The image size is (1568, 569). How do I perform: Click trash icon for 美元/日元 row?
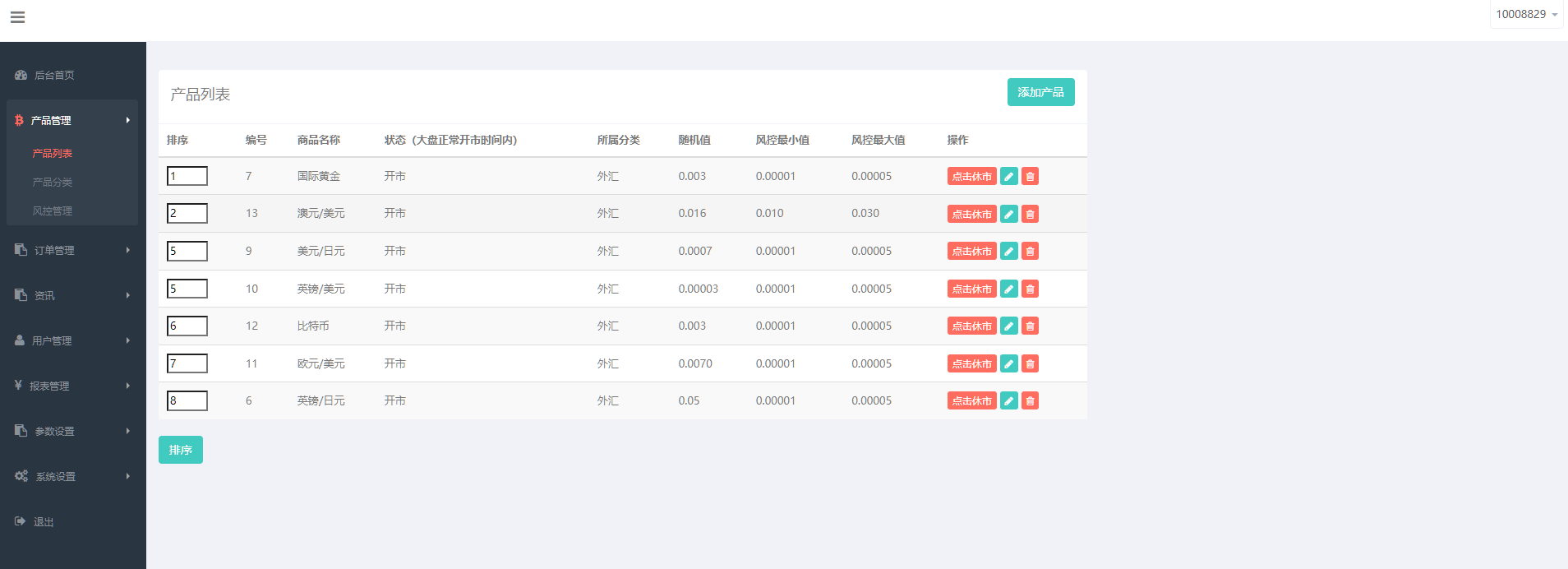click(1030, 252)
